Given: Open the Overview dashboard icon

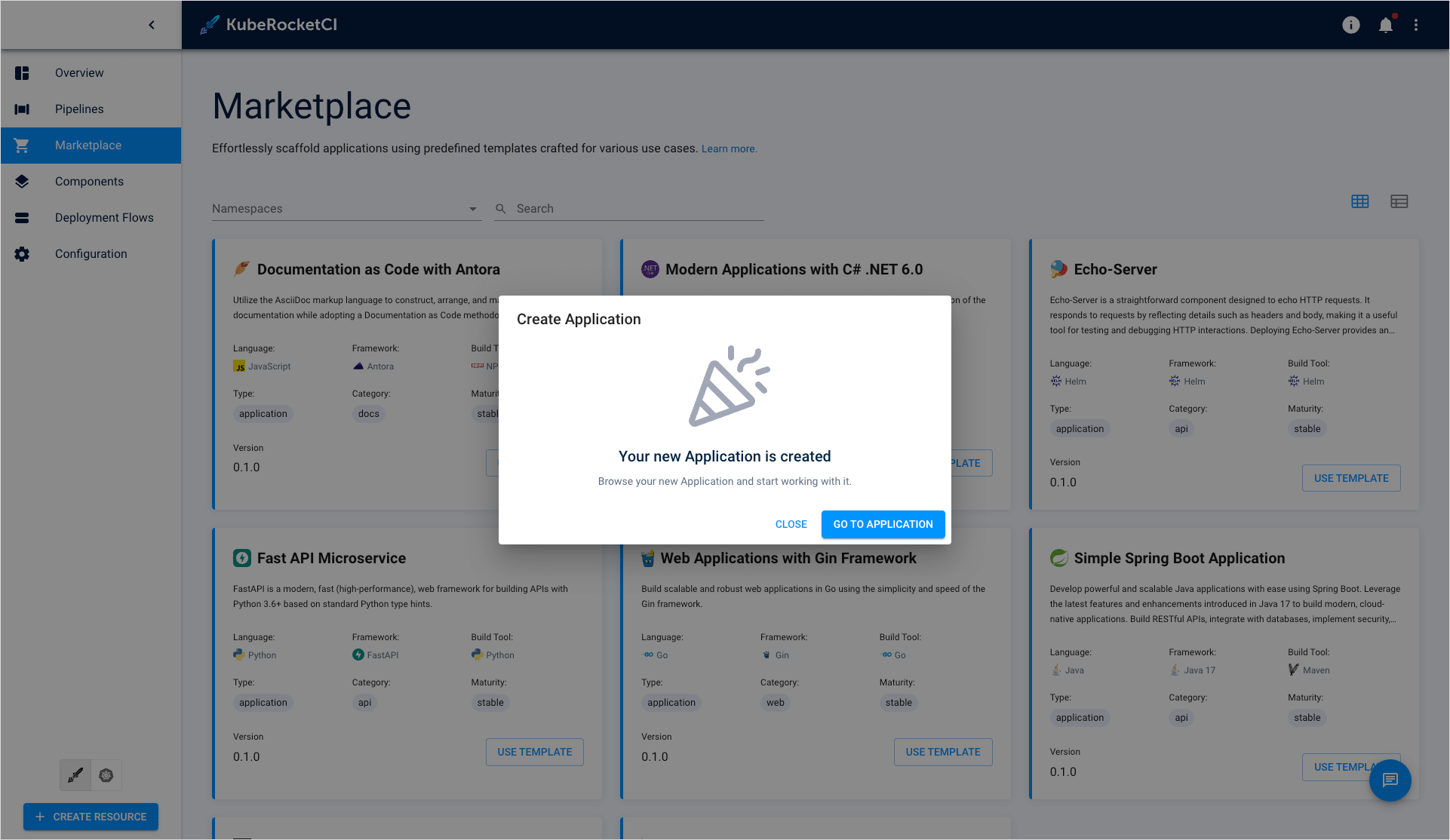Looking at the screenshot, I should click(x=22, y=72).
